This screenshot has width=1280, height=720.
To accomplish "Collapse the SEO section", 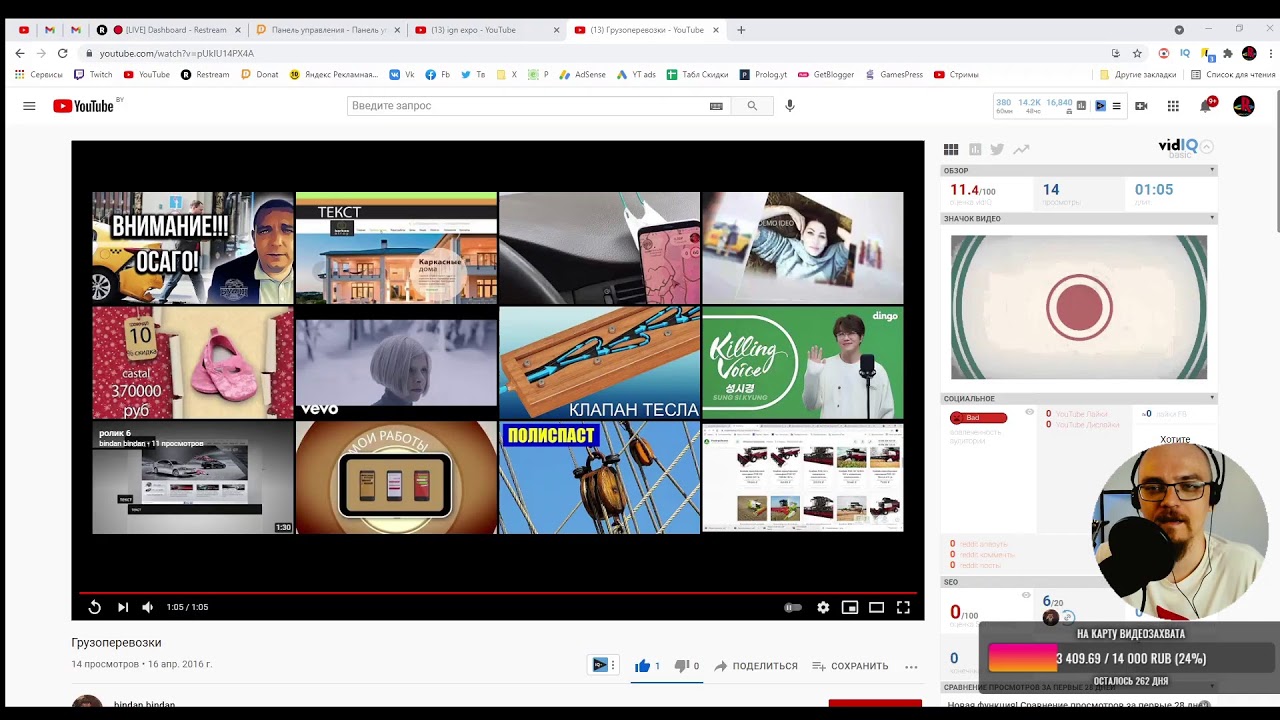I will tap(1212, 582).
